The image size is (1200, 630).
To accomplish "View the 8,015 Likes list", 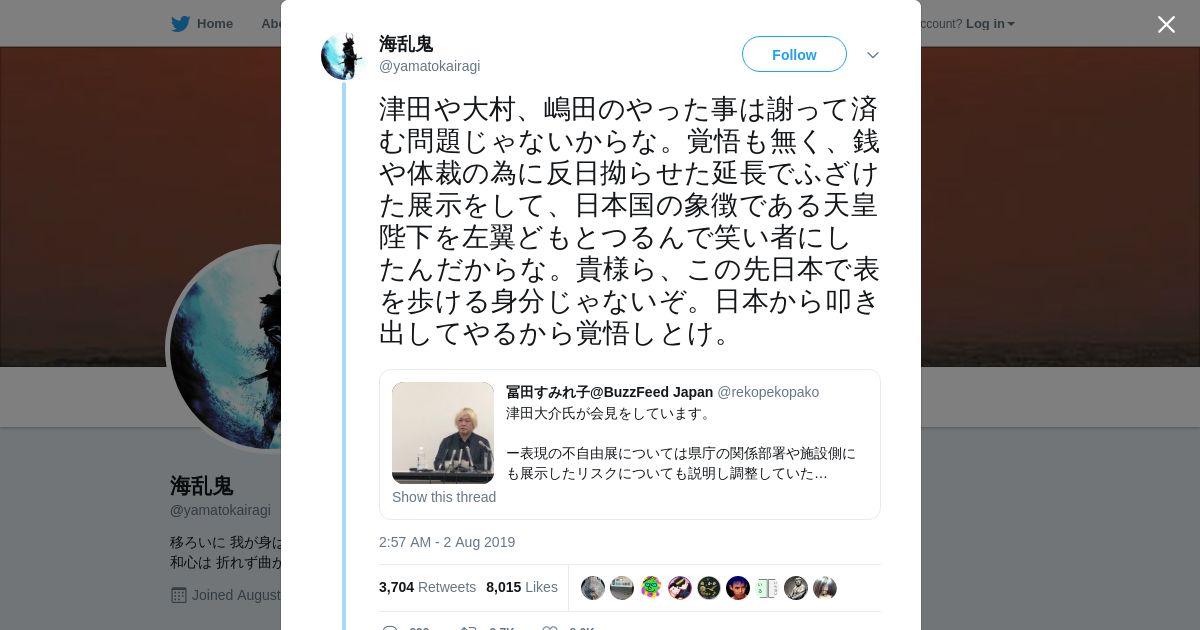I will (522, 587).
